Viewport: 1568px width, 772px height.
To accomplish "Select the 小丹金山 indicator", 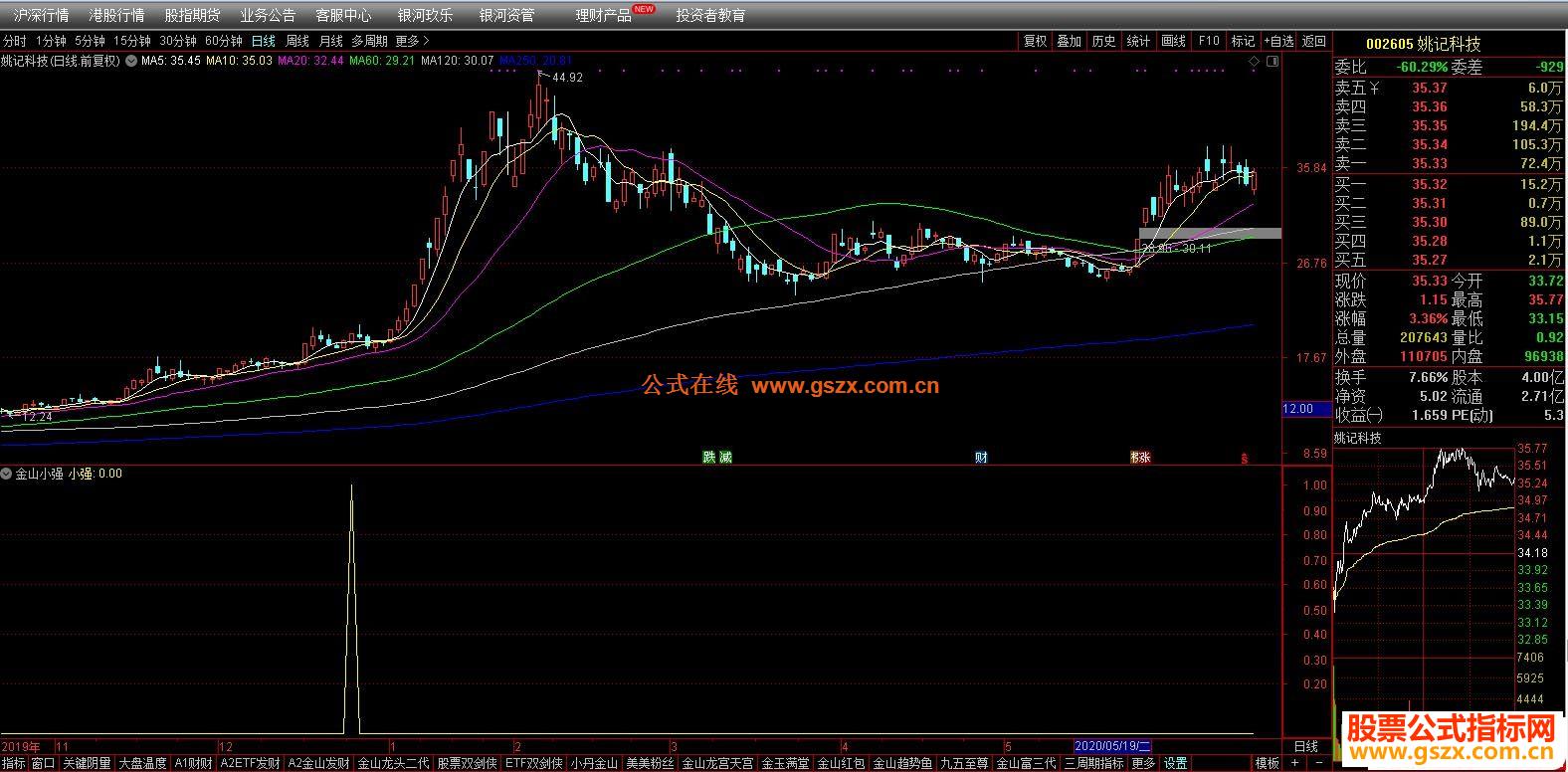I will coord(595,763).
